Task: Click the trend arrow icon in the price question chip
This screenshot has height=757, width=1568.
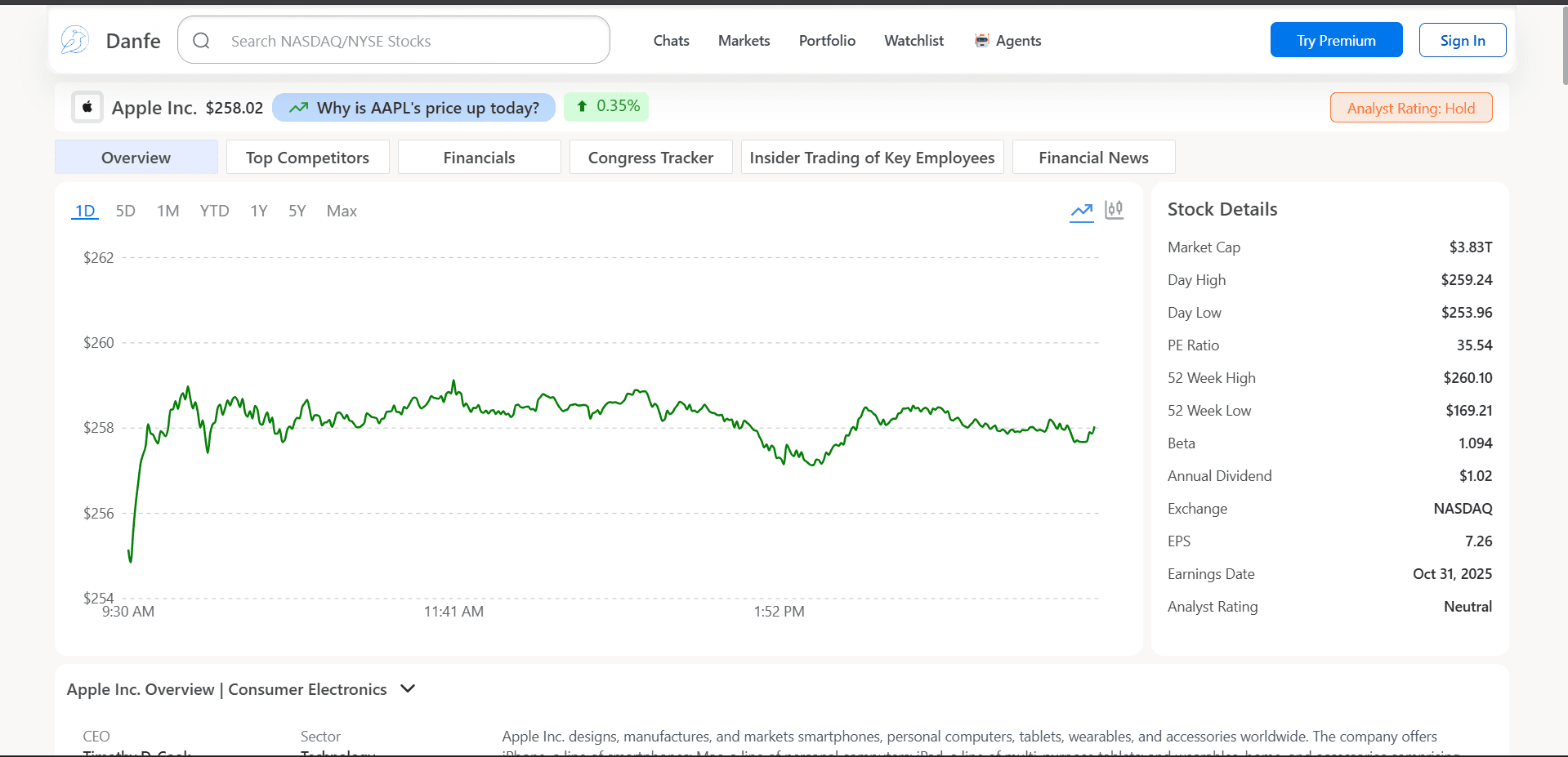Action: 298,107
